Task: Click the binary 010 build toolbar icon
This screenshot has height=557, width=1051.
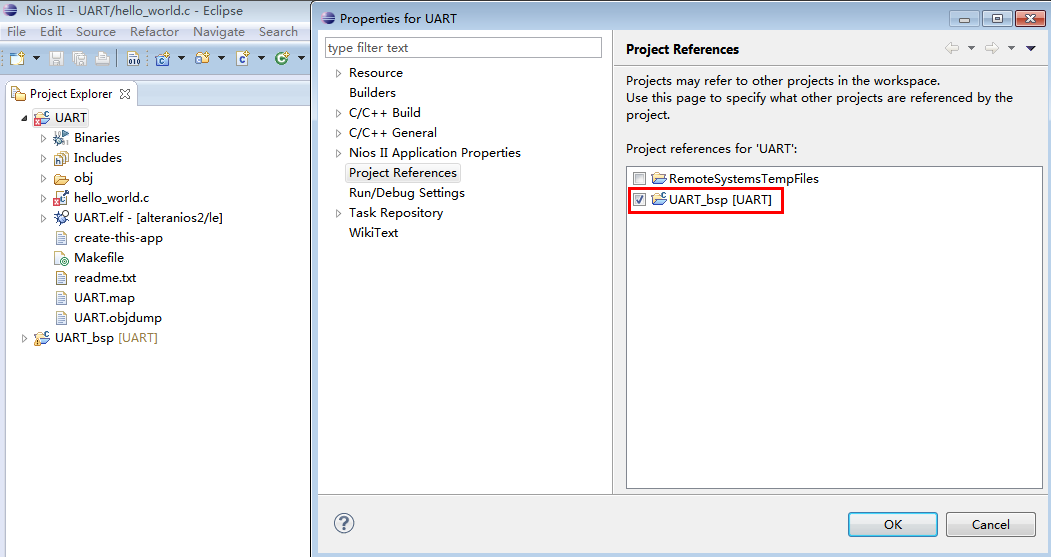Action: (133, 59)
